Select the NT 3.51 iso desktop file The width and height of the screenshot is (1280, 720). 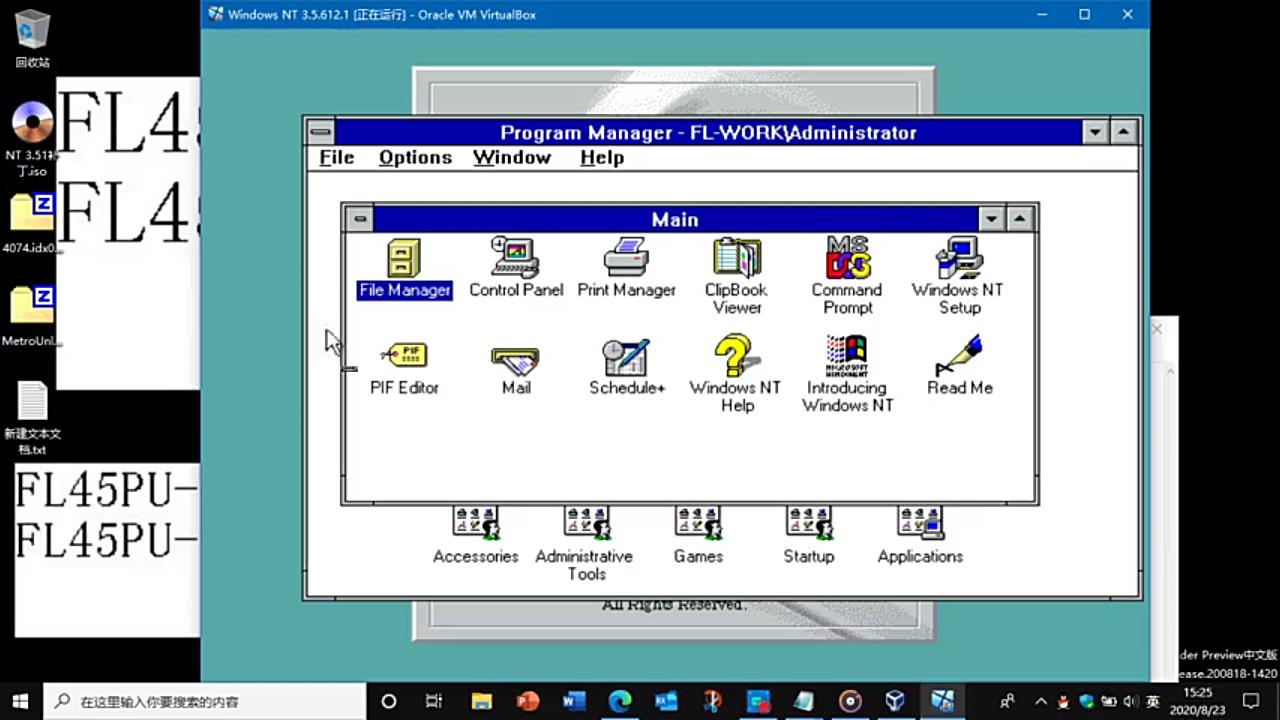click(32, 139)
